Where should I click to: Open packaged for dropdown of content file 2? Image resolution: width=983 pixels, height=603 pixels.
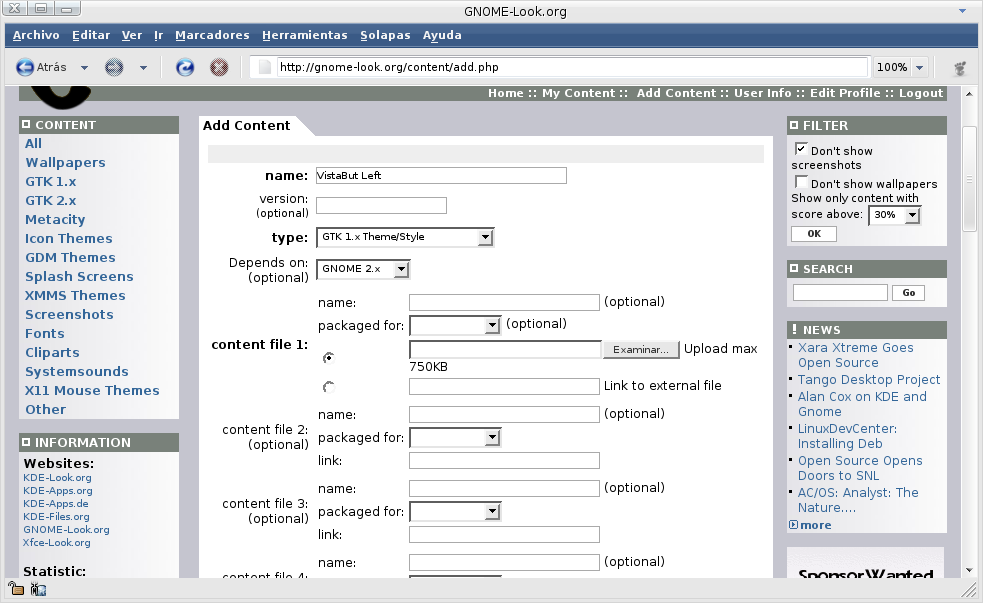point(455,437)
